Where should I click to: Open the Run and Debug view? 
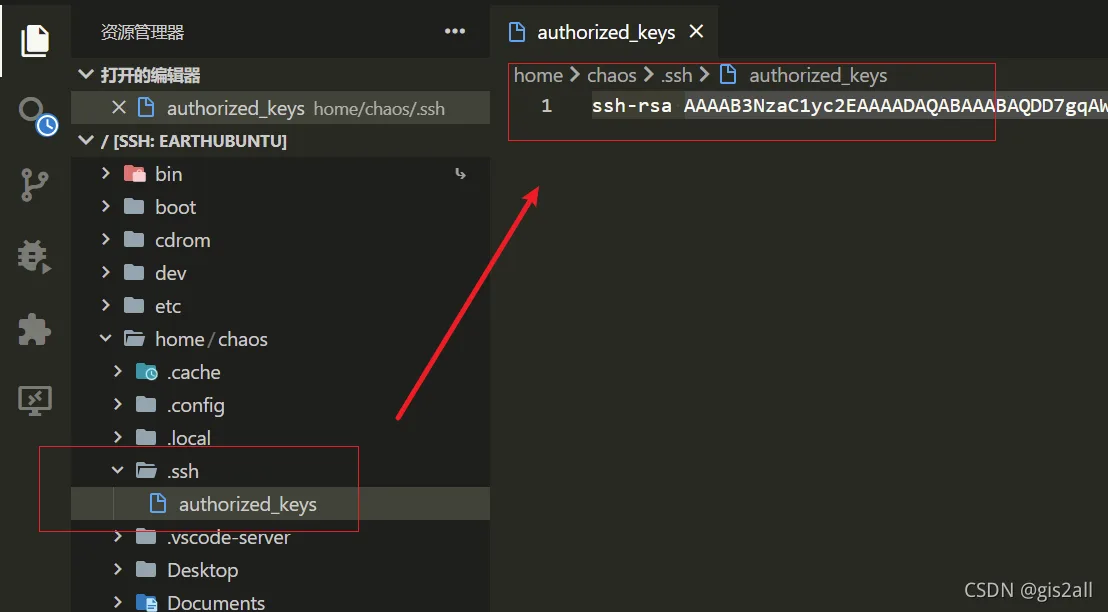coord(35,257)
